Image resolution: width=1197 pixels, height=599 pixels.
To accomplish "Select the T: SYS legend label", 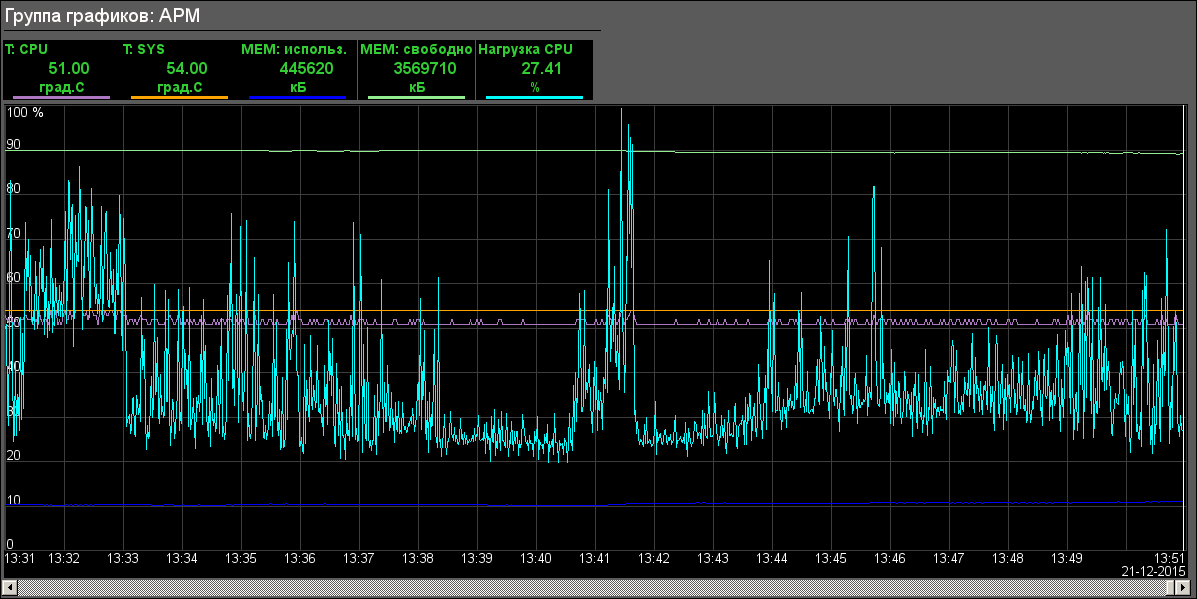I will coord(144,48).
